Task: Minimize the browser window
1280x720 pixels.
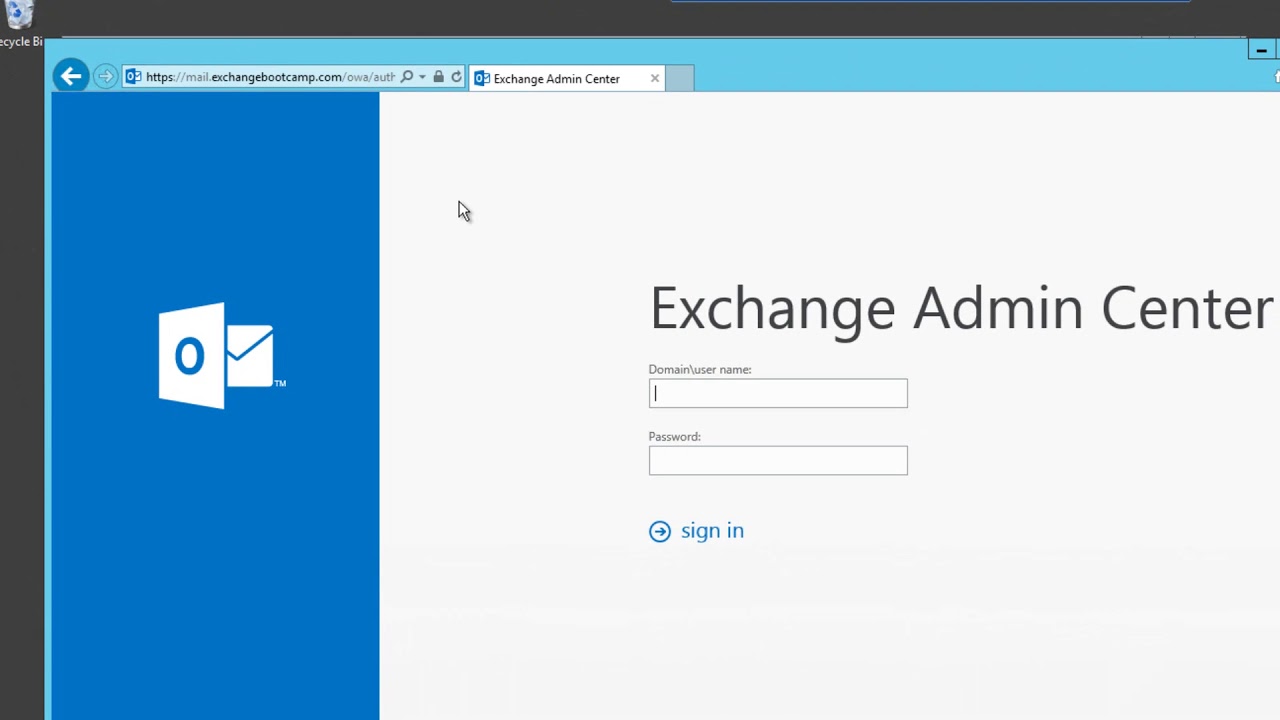Action: [x=1262, y=50]
